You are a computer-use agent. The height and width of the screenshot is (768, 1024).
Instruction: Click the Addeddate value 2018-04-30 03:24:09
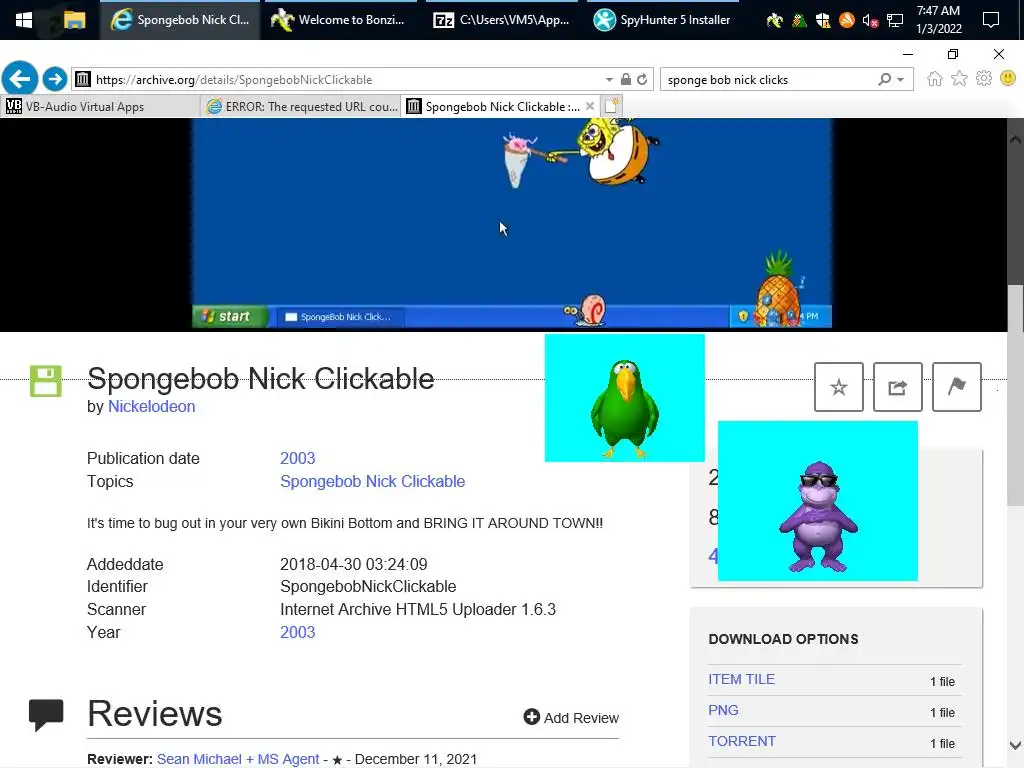(x=353, y=564)
